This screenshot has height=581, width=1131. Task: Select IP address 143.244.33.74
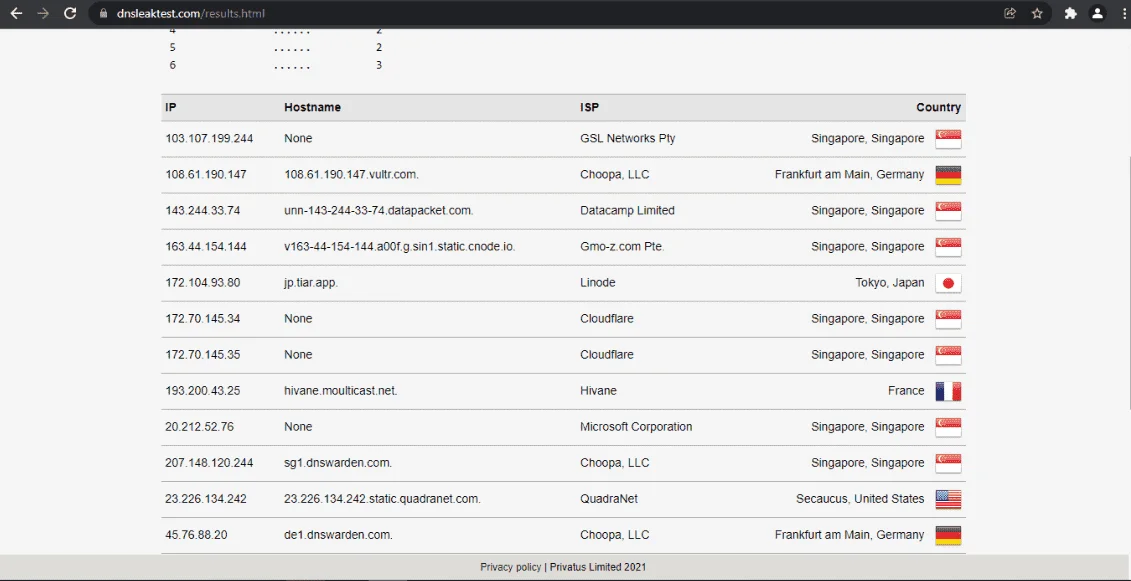click(203, 210)
